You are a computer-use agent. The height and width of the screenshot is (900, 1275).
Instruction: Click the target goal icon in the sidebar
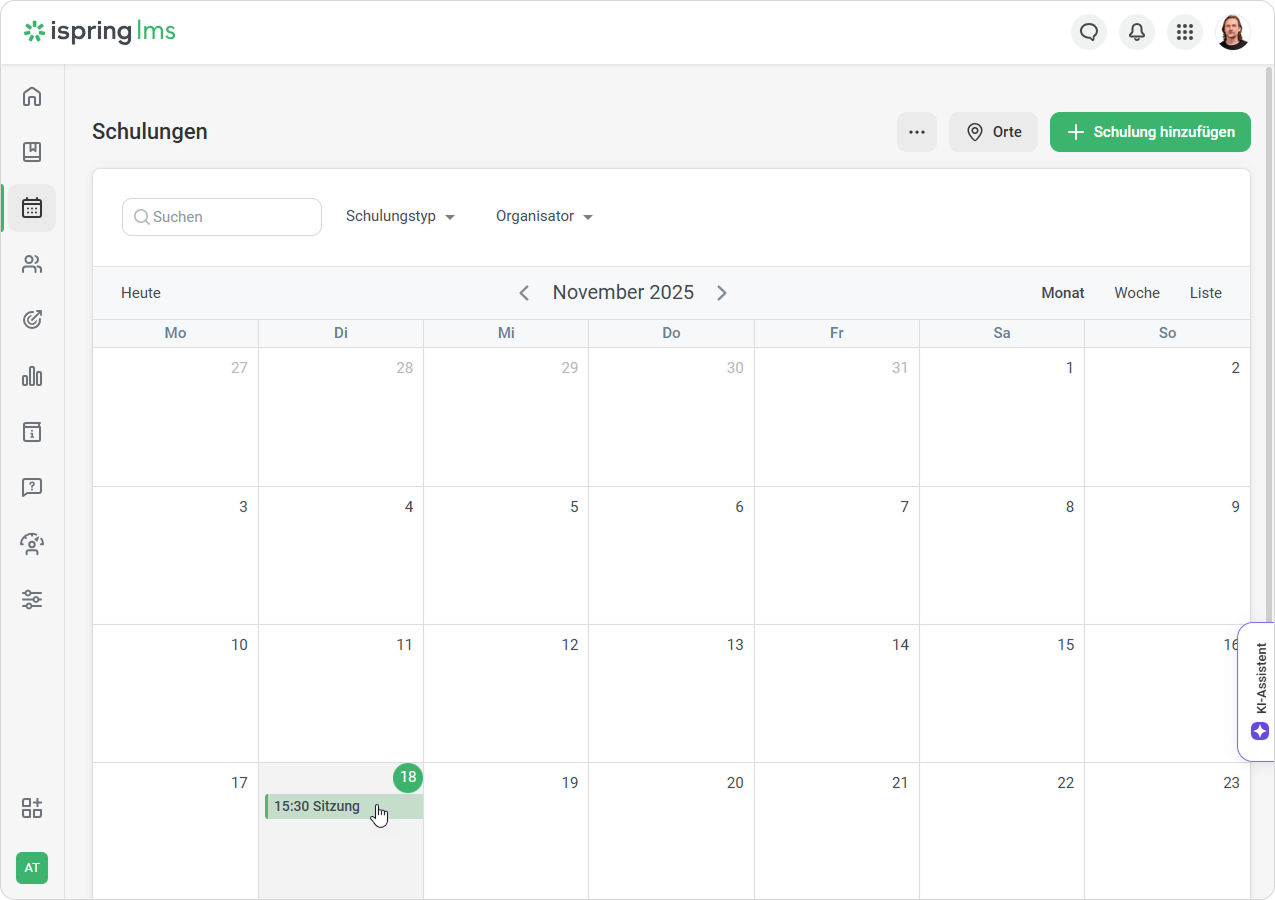click(x=32, y=320)
